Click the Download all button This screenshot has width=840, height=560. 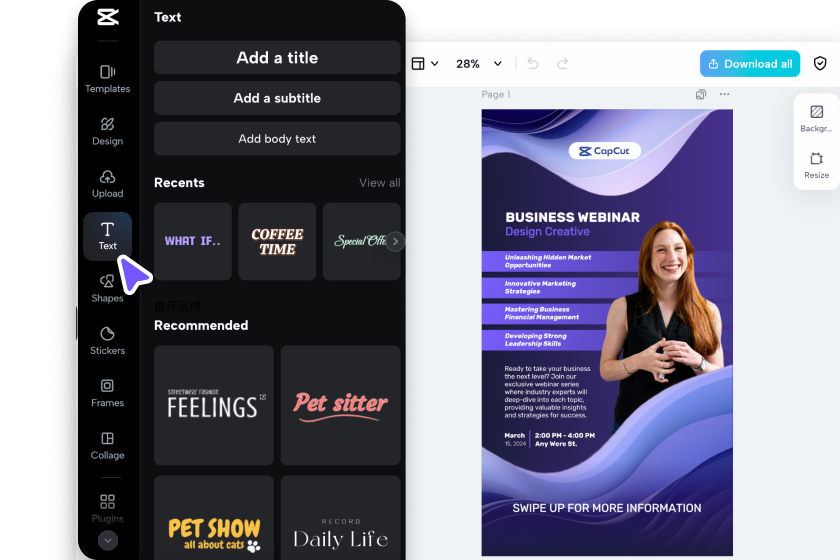(750, 64)
